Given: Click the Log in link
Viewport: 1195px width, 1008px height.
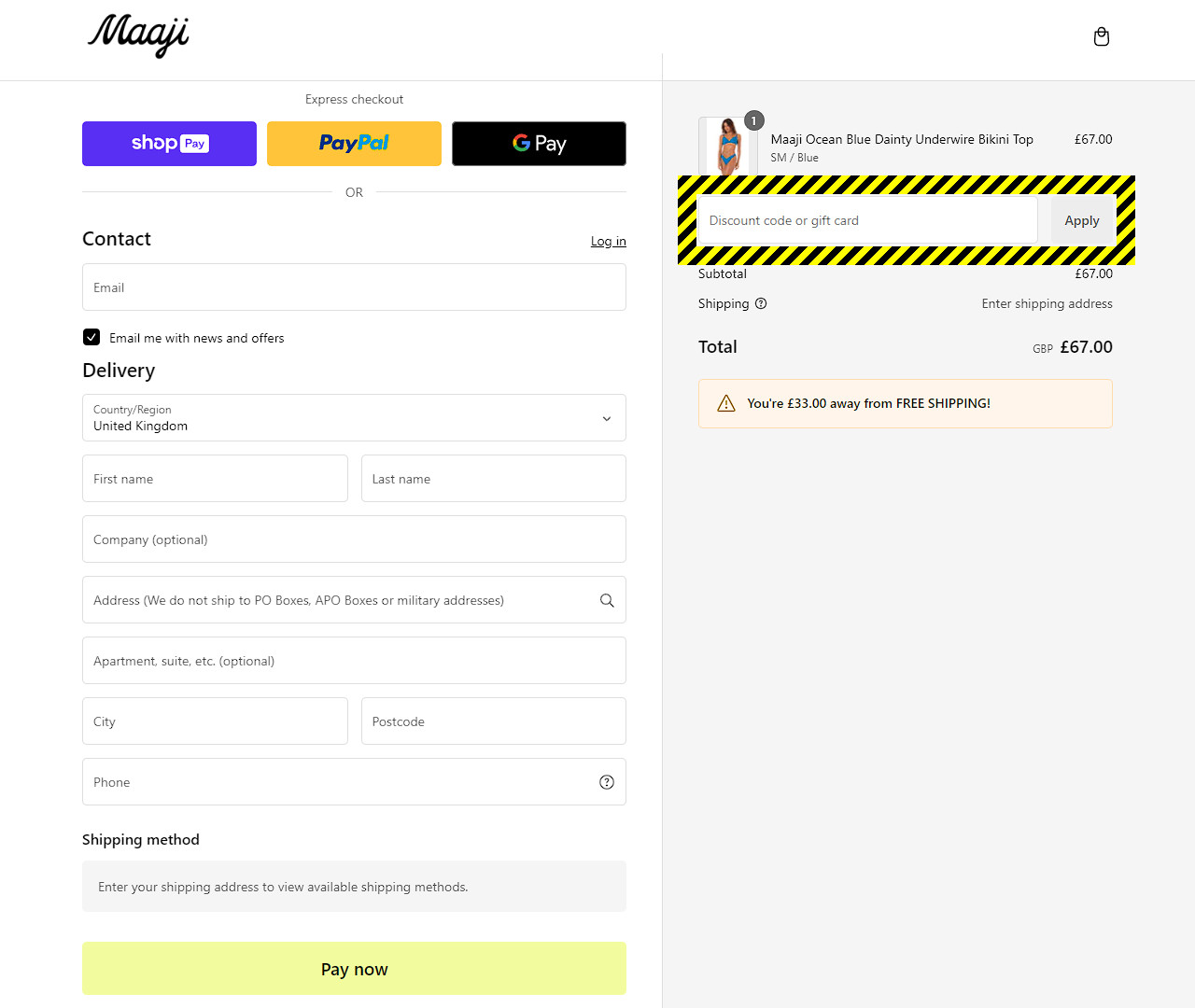Looking at the screenshot, I should [608, 241].
